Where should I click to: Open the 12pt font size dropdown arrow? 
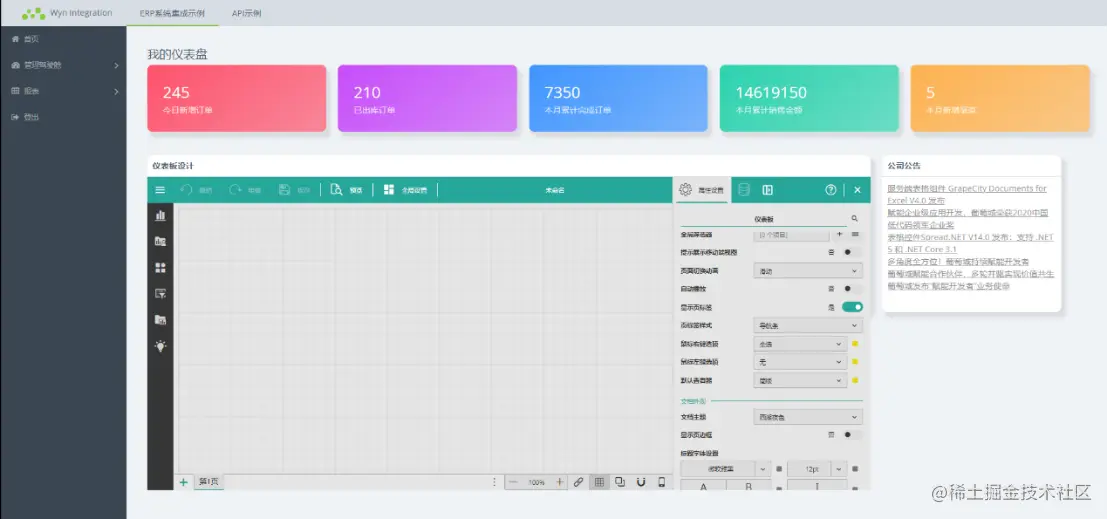(839, 469)
